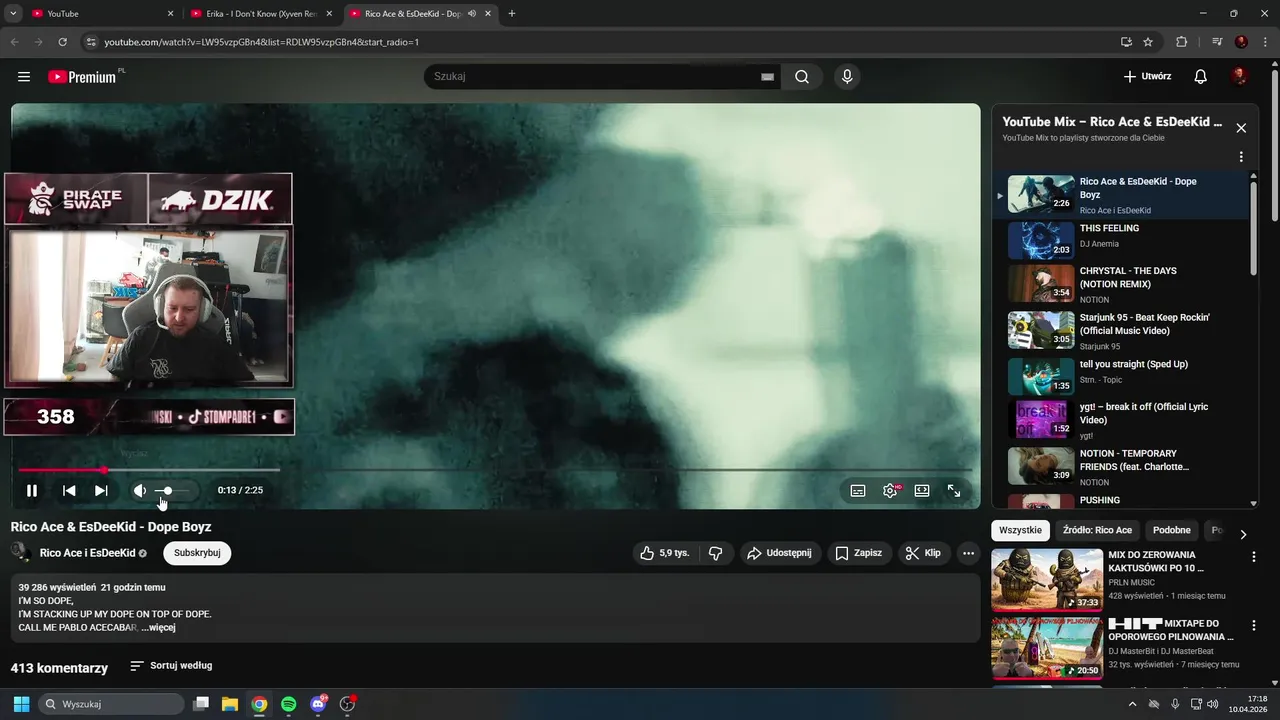Play THIS FEELING by DJ Anemia
Image resolution: width=1280 pixels, height=720 pixels.
pyautogui.click(x=1120, y=240)
